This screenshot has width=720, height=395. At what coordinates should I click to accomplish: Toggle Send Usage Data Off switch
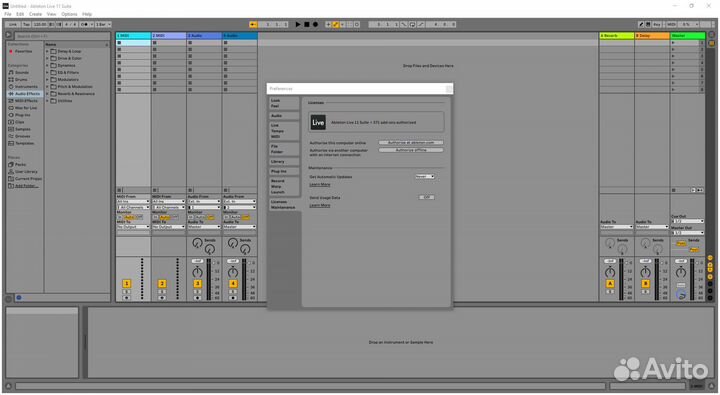click(x=427, y=198)
